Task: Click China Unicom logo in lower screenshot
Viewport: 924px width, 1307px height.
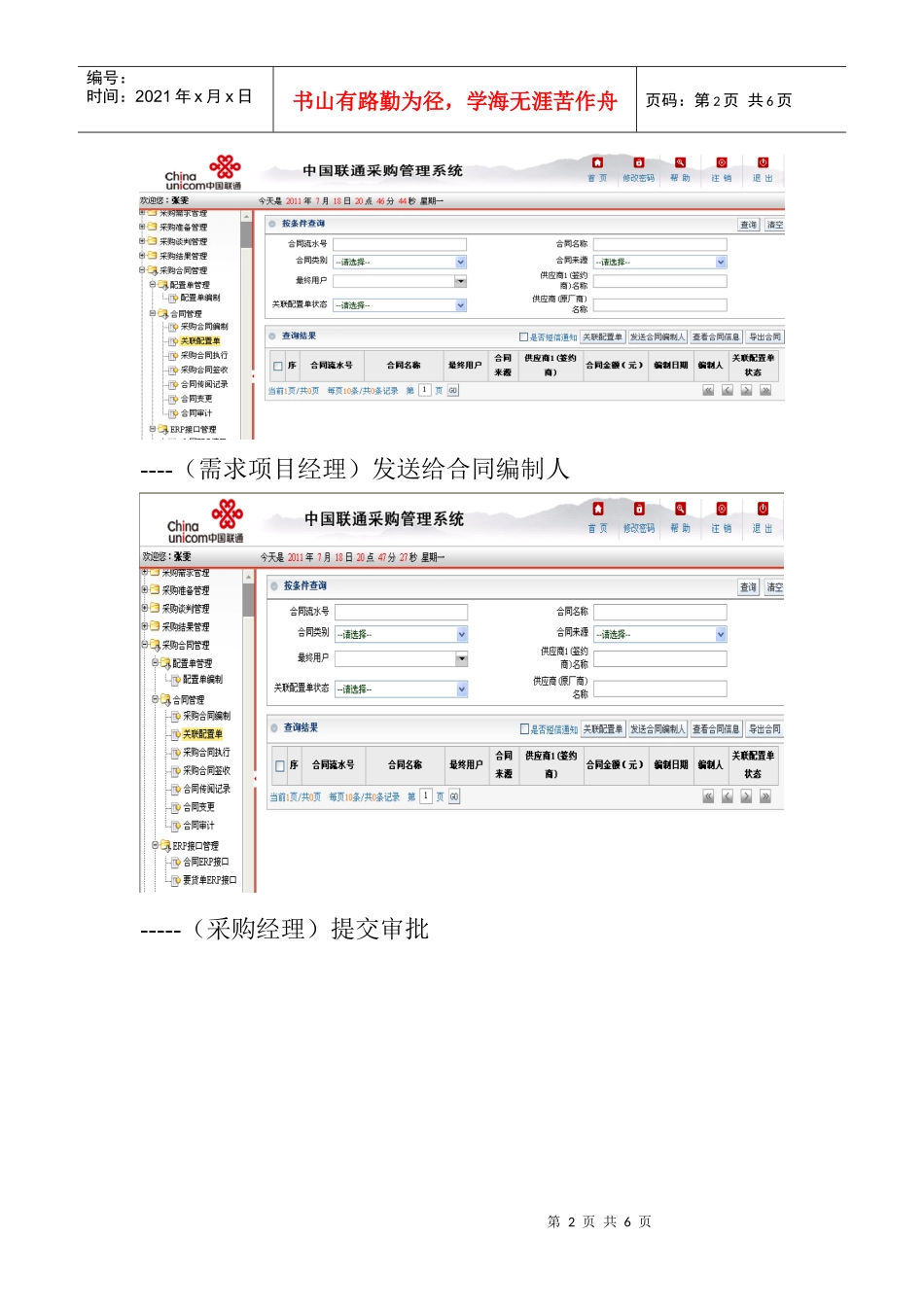Action: (205, 521)
